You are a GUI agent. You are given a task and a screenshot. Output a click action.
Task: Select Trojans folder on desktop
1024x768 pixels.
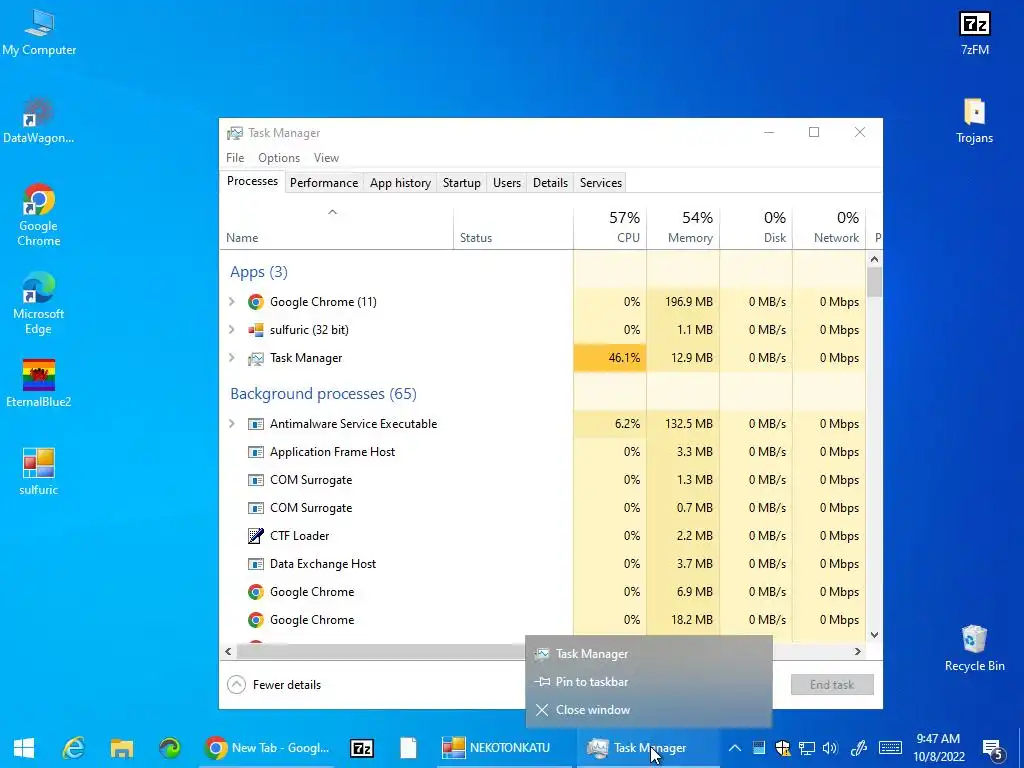[x=974, y=121]
